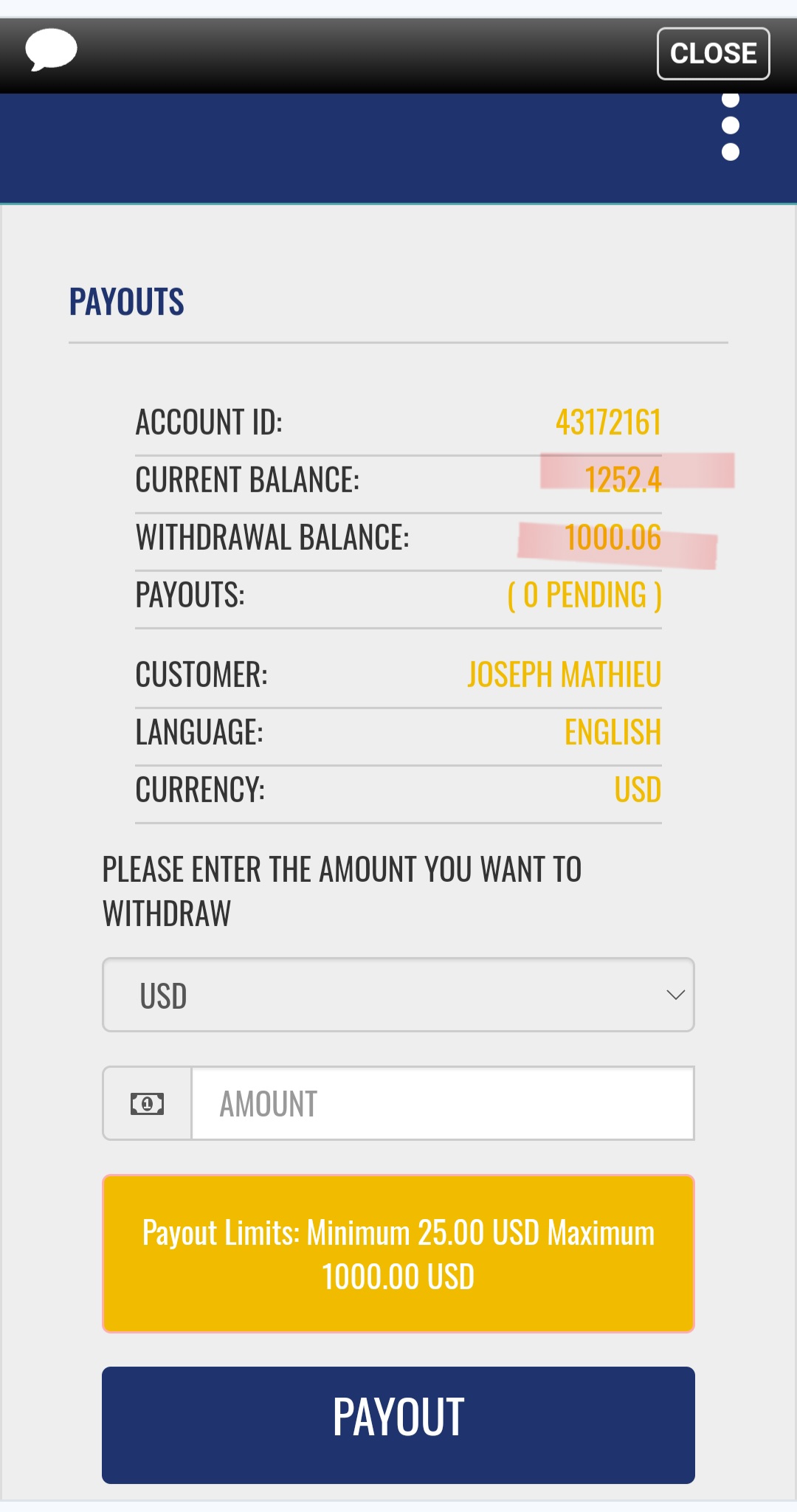Image resolution: width=797 pixels, height=1512 pixels.
Task: Click the dropdown chevron arrow
Action: [675, 995]
